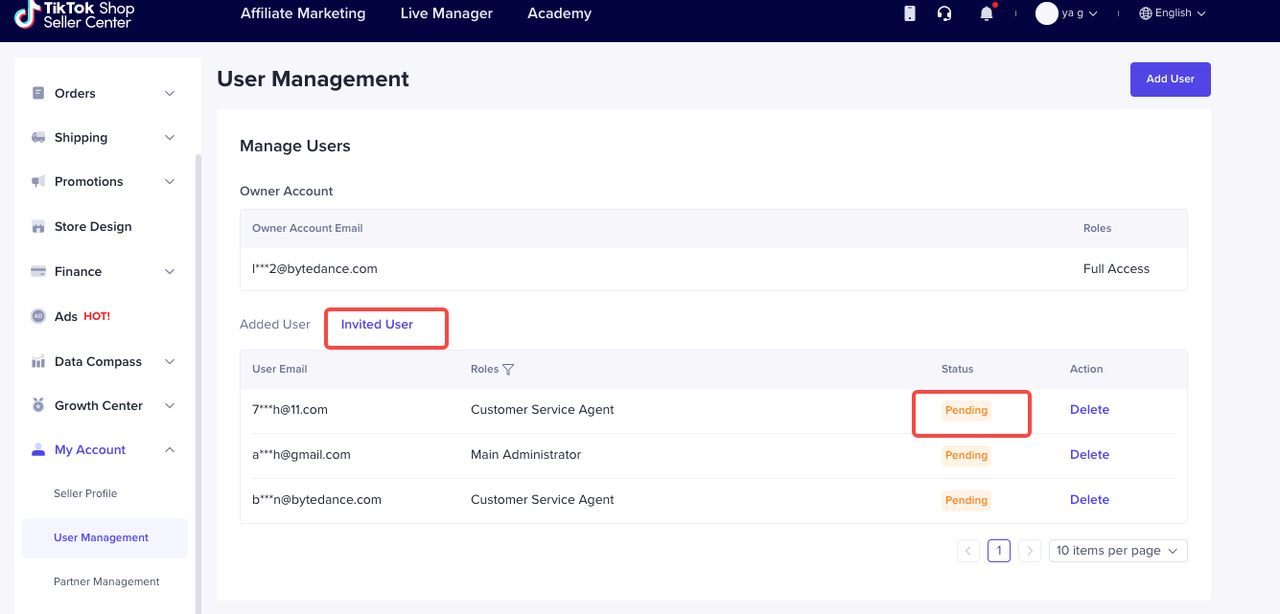Screen dimensions: 1280x614
Task: Open the English language dropdown
Action: (x=1172, y=13)
